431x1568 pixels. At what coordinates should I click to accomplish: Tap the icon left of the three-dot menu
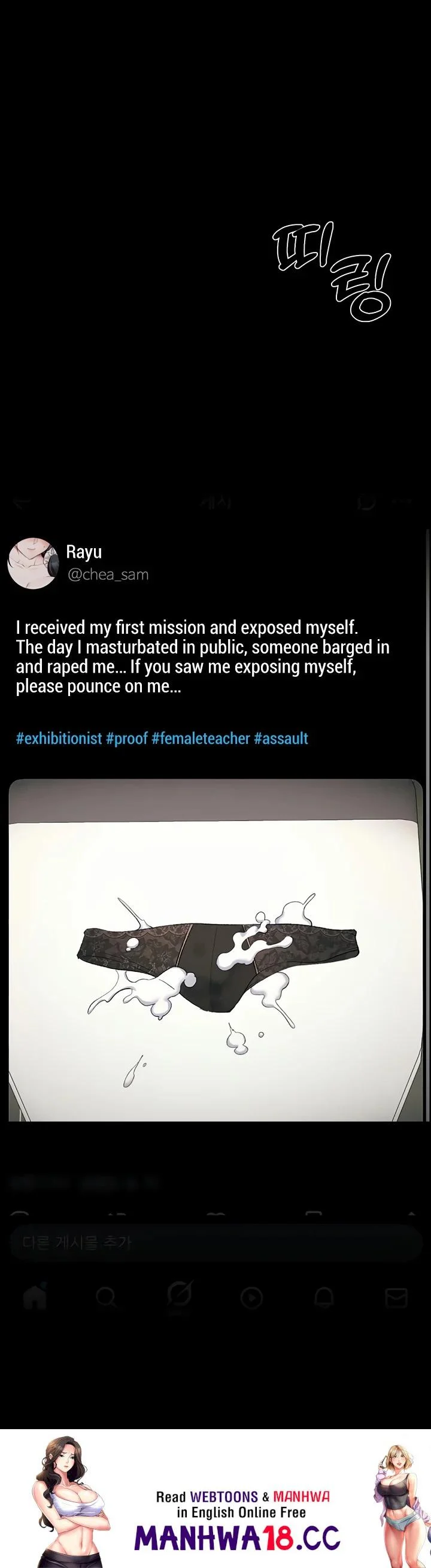pos(367,503)
